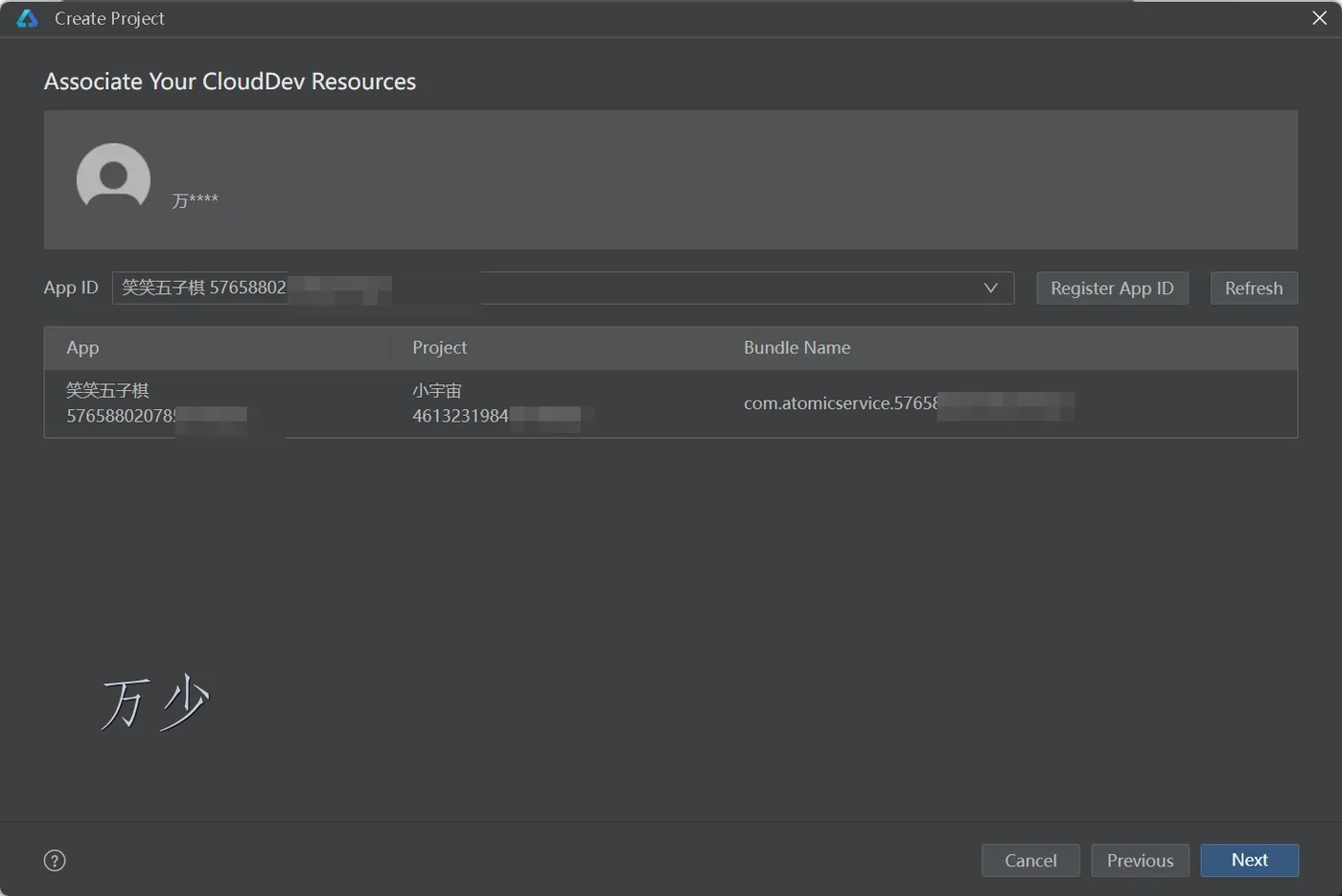The height and width of the screenshot is (896, 1342).
Task: Click the App column header
Action: click(82, 348)
